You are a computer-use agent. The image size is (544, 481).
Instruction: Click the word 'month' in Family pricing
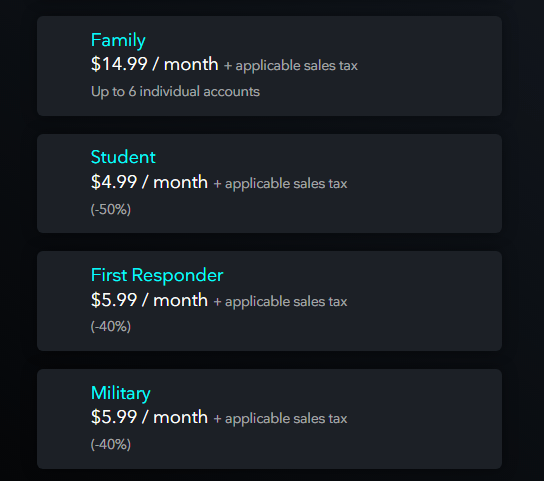coord(191,64)
